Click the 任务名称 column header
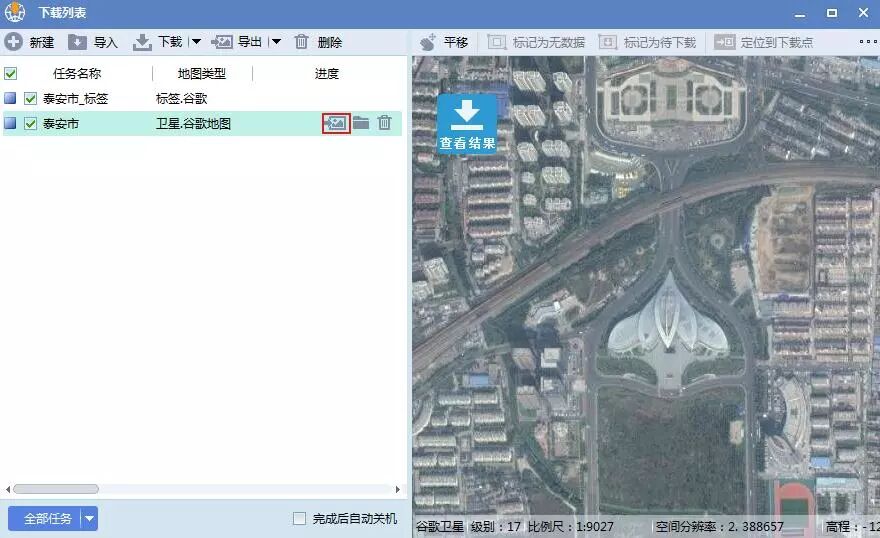 tap(77, 73)
